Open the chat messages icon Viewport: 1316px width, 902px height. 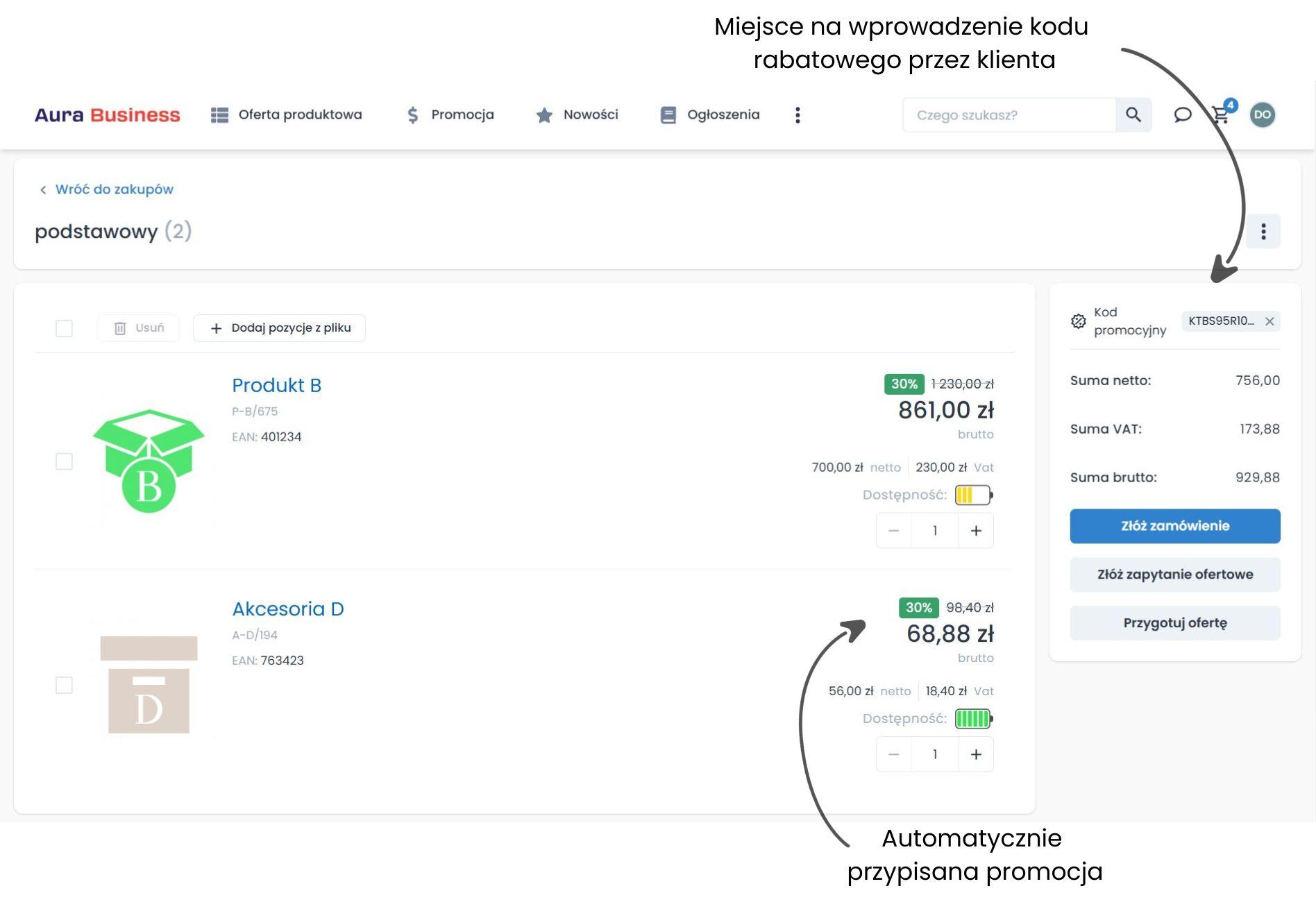click(x=1183, y=114)
